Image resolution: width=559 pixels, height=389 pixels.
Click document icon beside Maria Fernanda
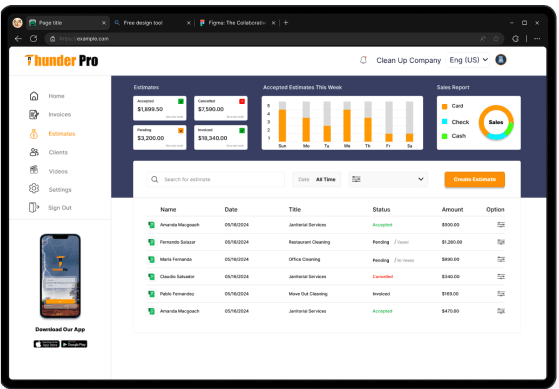[152, 259]
